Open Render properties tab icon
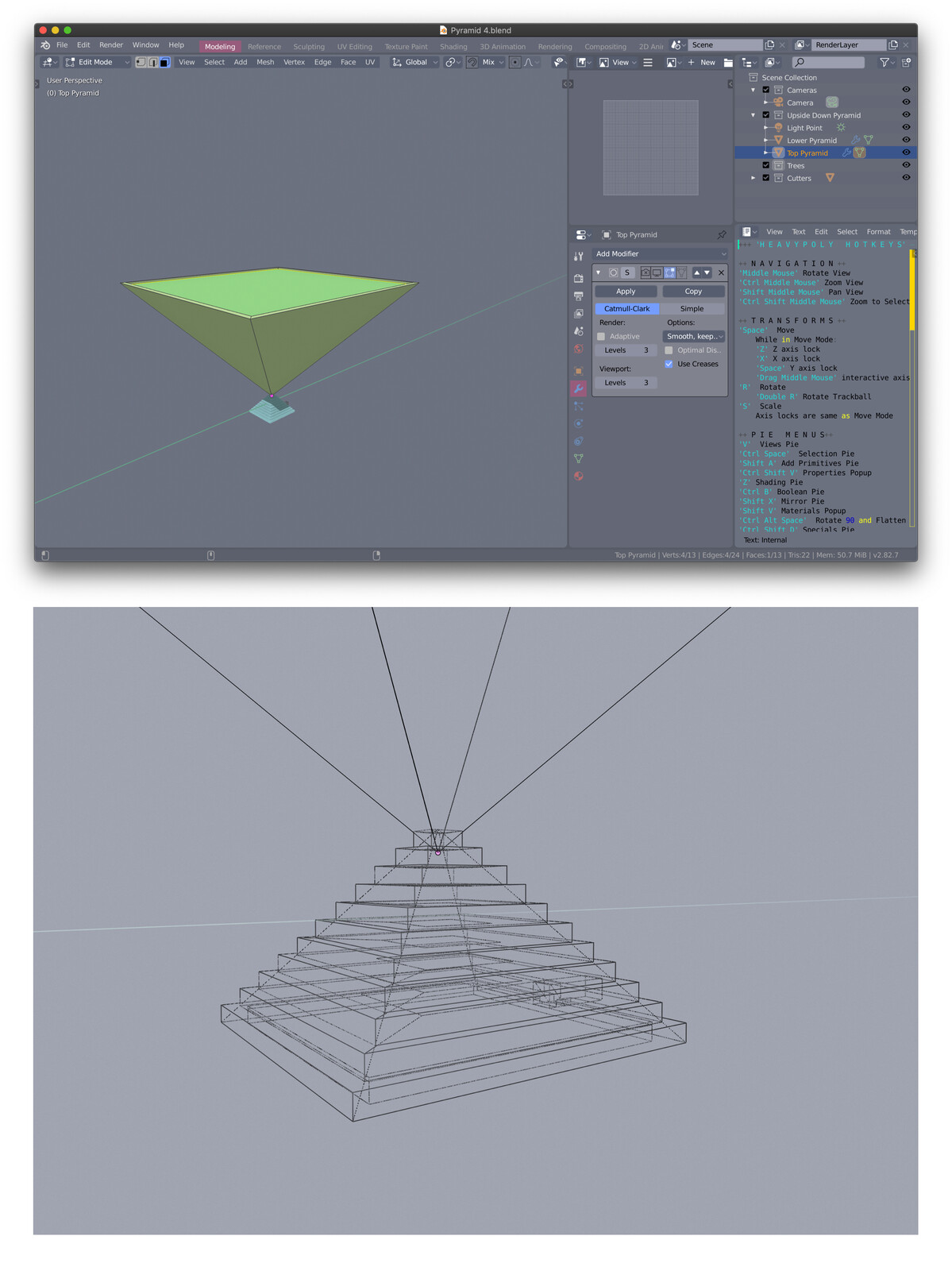This screenshot has width=952, height=1271. 578,278
